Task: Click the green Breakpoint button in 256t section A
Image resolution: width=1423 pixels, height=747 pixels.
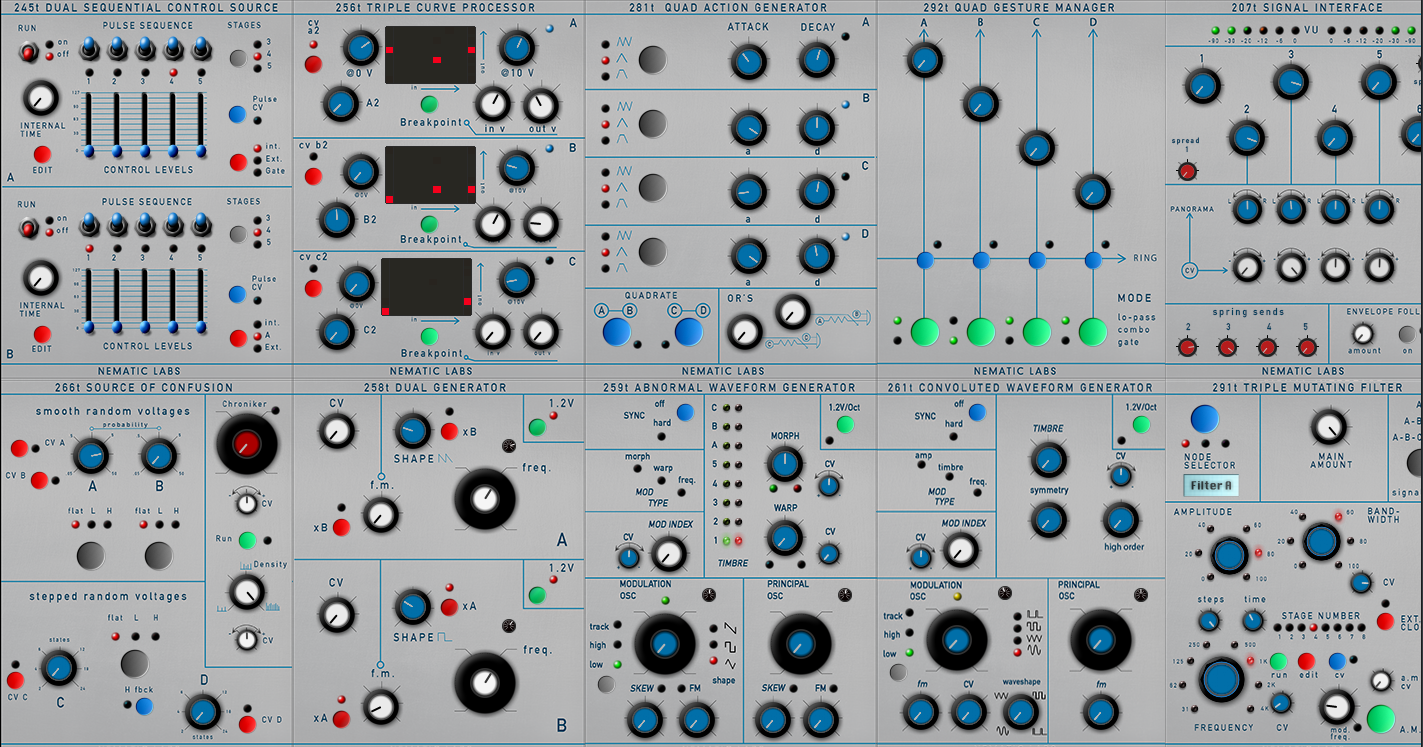Action: (x=429, y=104)
